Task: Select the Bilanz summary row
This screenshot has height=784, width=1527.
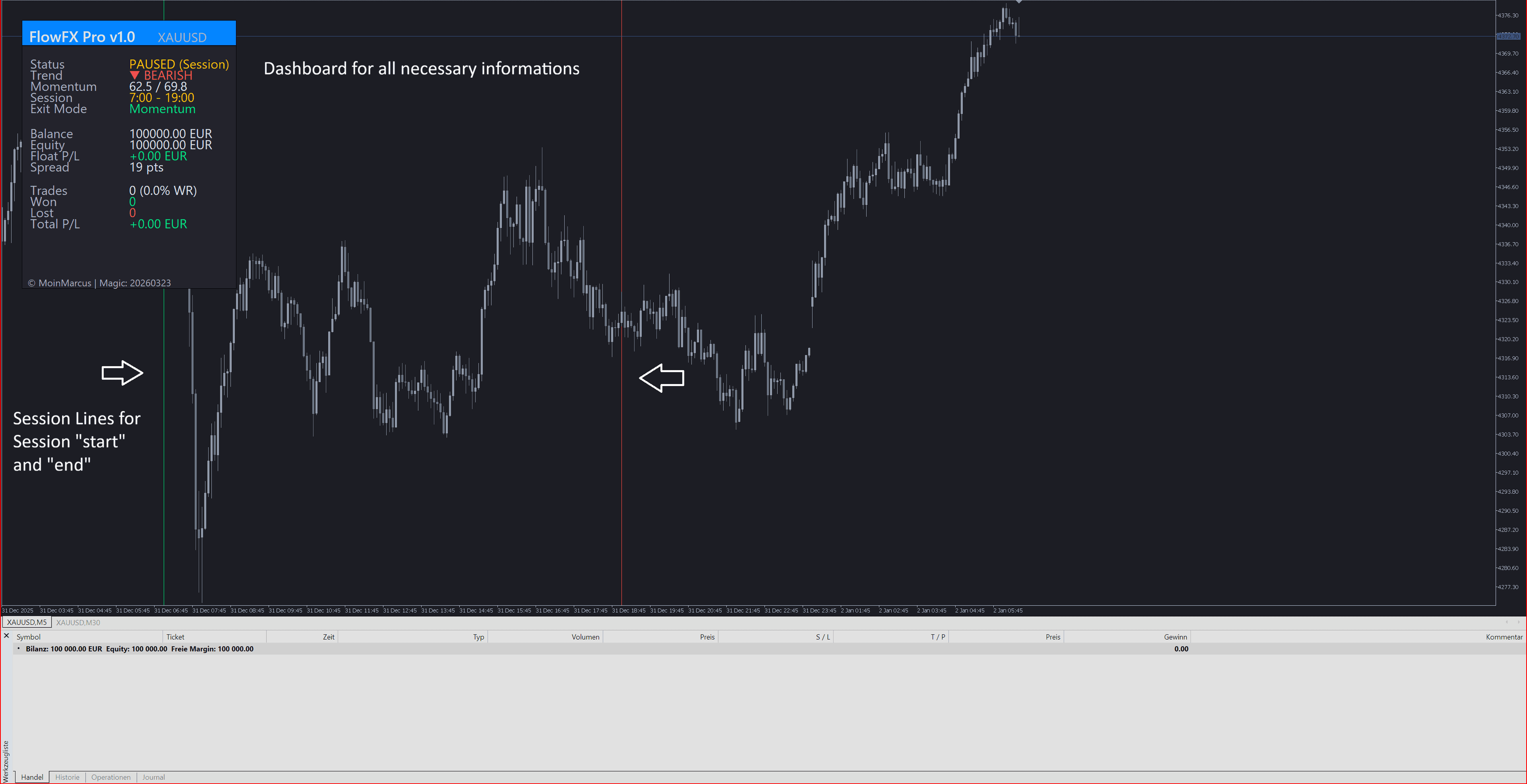Action: 769,649
